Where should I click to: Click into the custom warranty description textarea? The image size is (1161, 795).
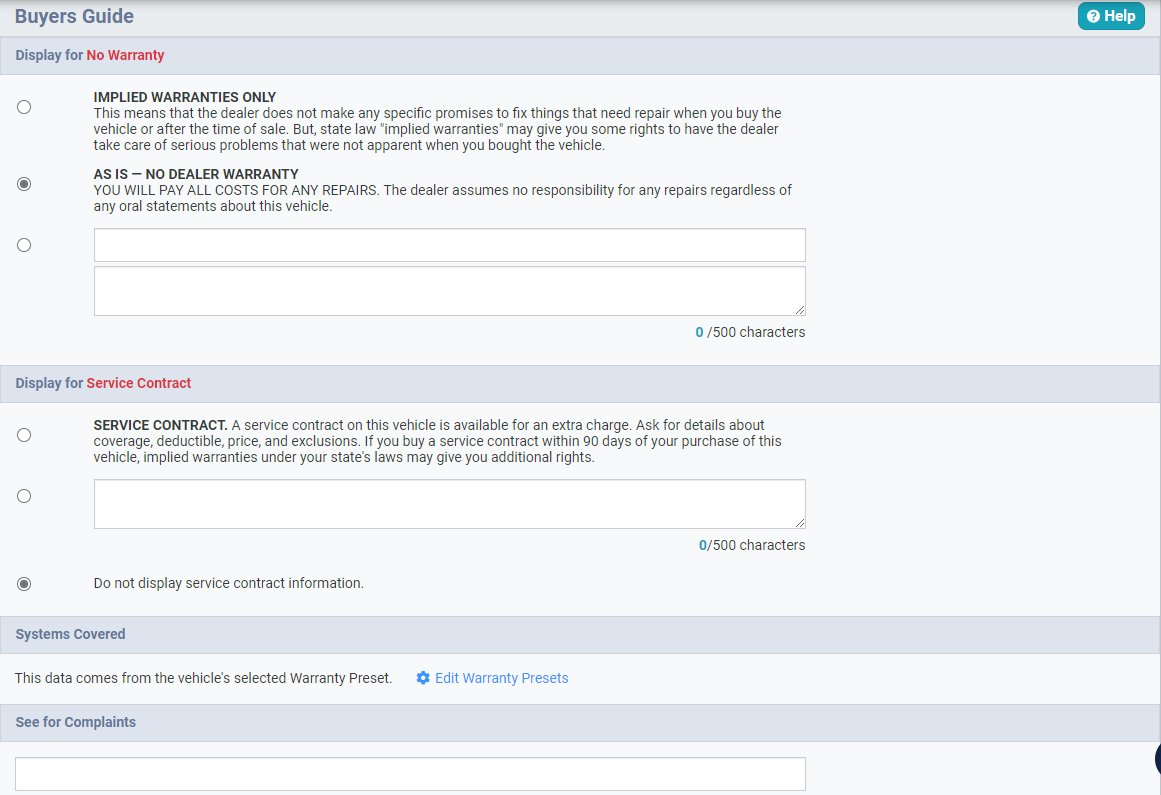coord(449,291)
